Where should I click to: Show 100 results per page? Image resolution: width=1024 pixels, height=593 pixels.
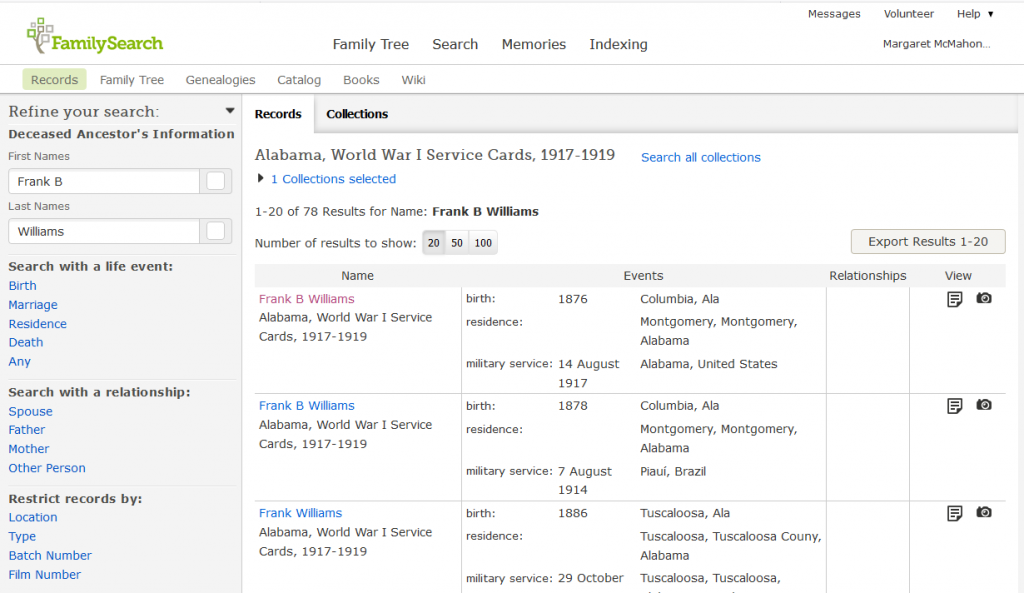pos(483,243)
